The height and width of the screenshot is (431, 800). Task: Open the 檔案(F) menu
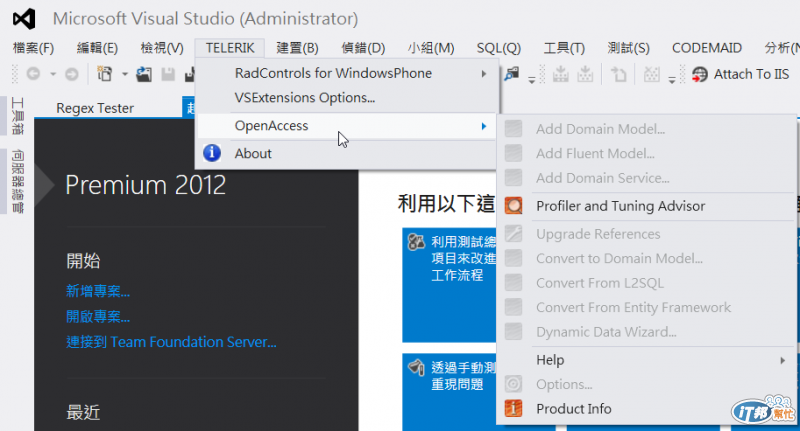33,48
